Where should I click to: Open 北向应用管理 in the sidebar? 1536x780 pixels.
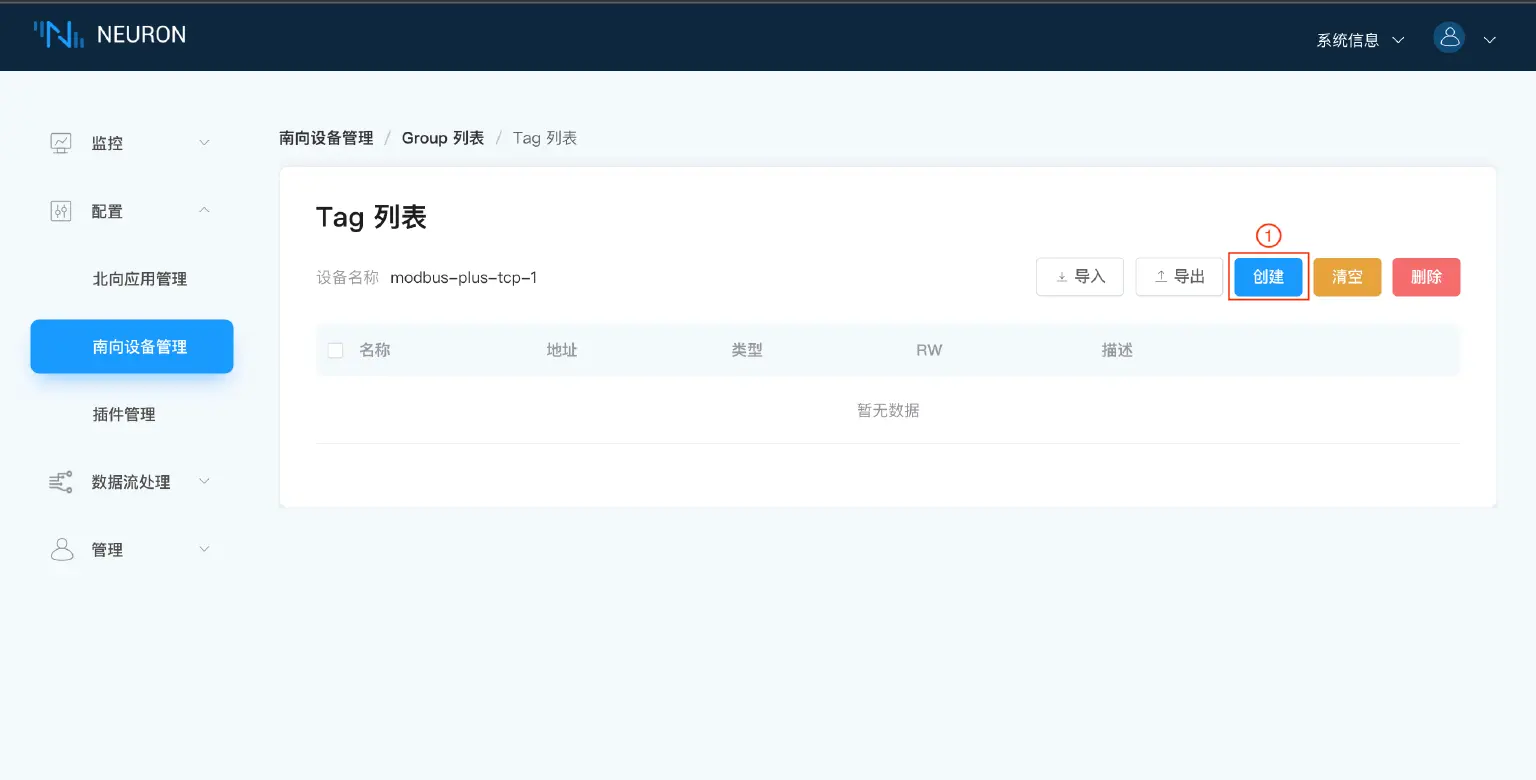(x=140, y=279)
